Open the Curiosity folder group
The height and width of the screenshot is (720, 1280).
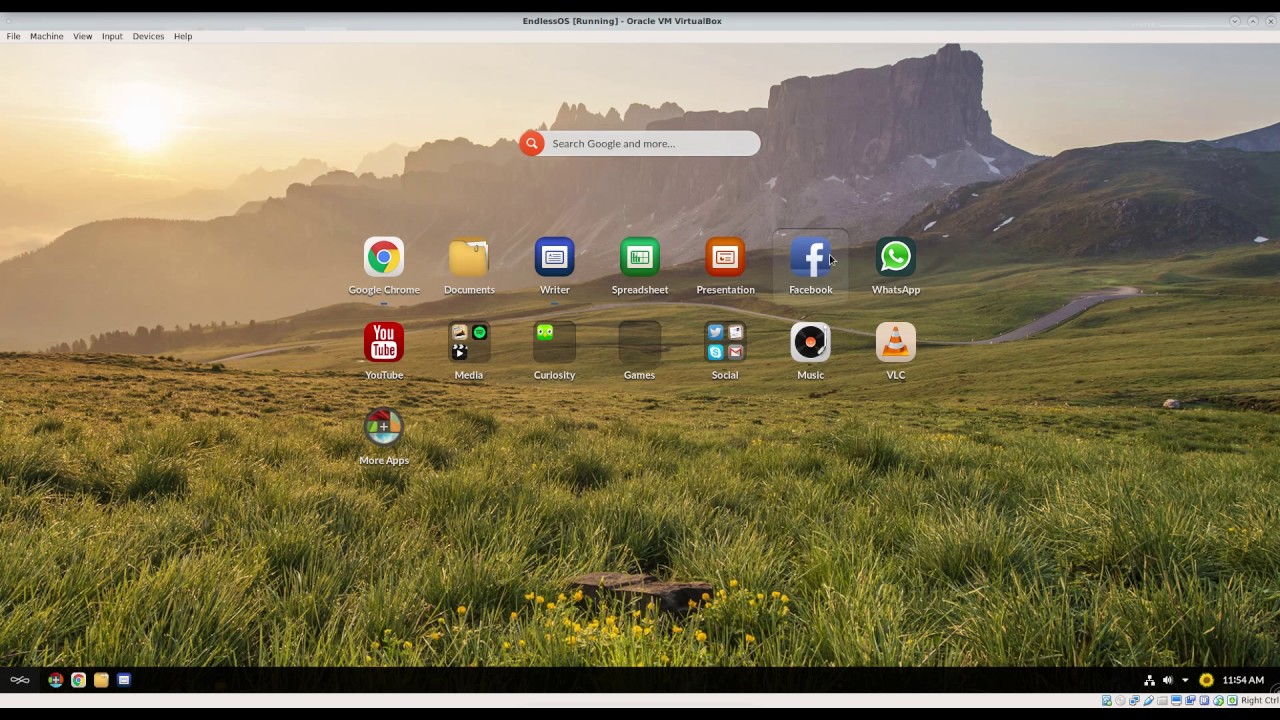click(554, 352)
